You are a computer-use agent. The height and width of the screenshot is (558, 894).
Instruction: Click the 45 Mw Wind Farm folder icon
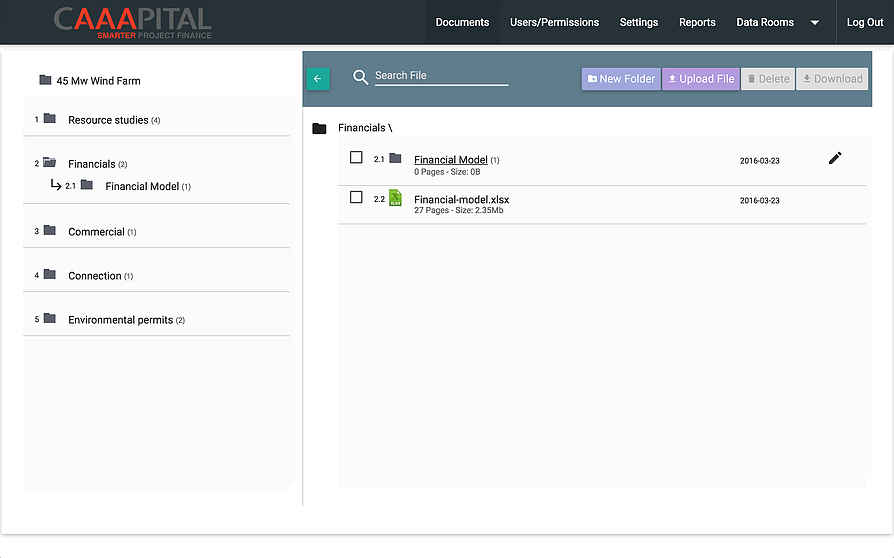[45, 80]
